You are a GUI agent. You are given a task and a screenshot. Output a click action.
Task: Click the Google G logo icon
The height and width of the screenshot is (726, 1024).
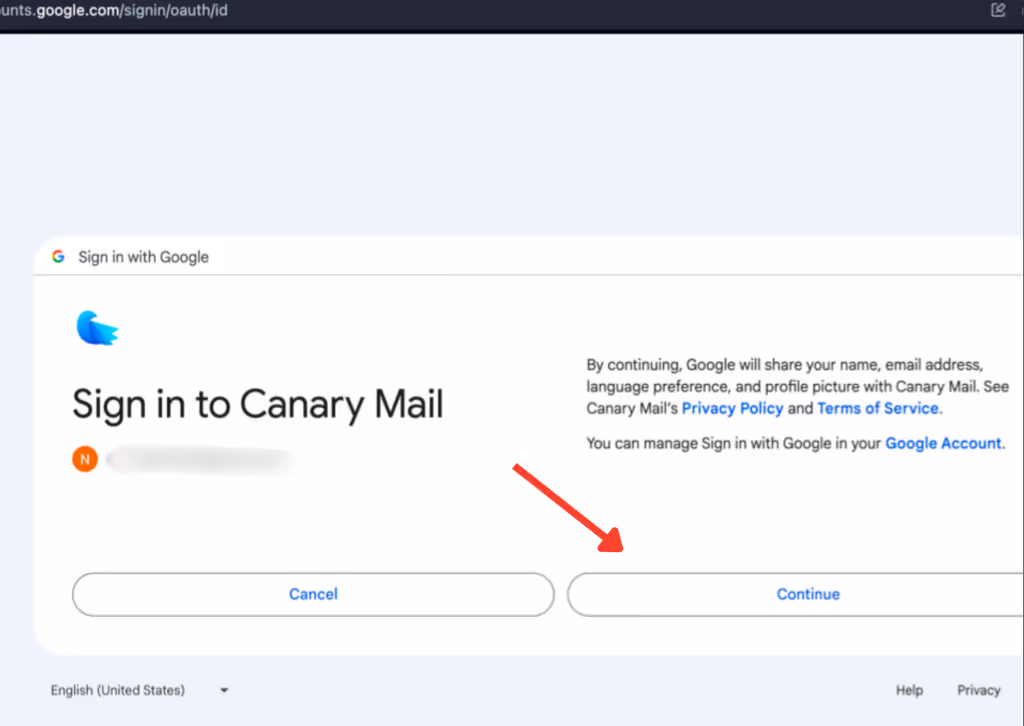[x=58, y=257]
